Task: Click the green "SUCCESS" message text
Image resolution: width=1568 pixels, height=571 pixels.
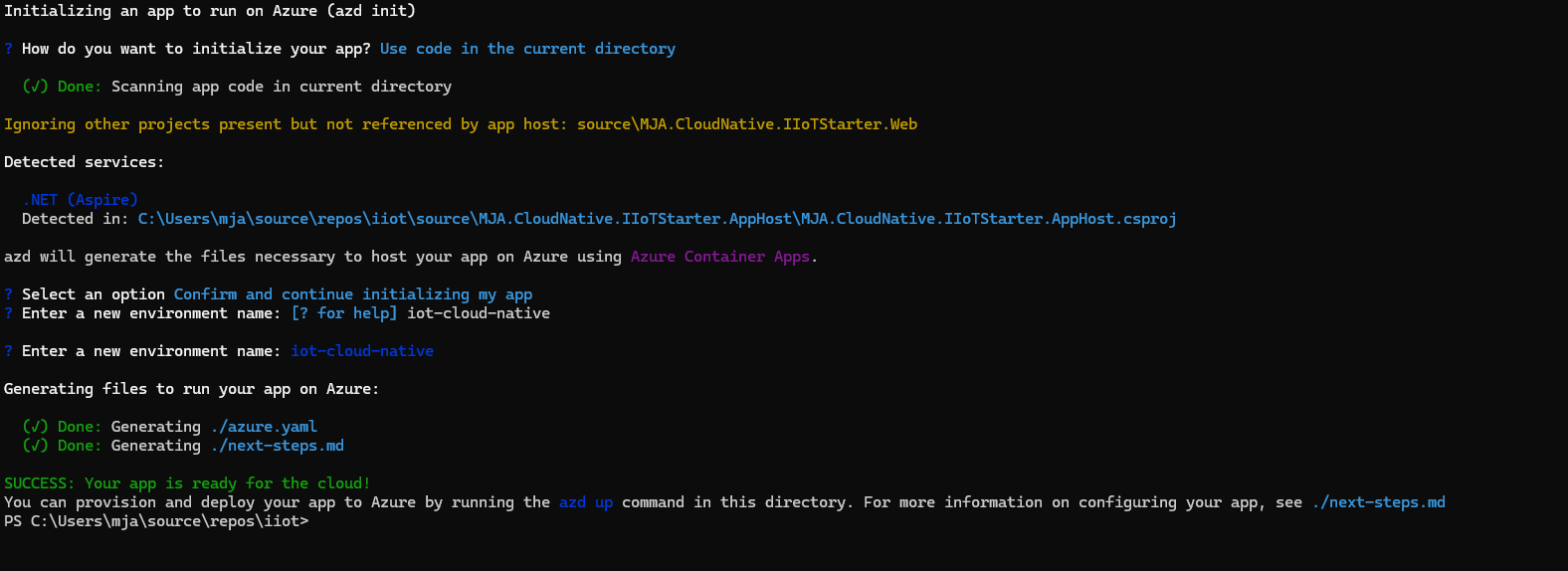Action: point(187,483)
